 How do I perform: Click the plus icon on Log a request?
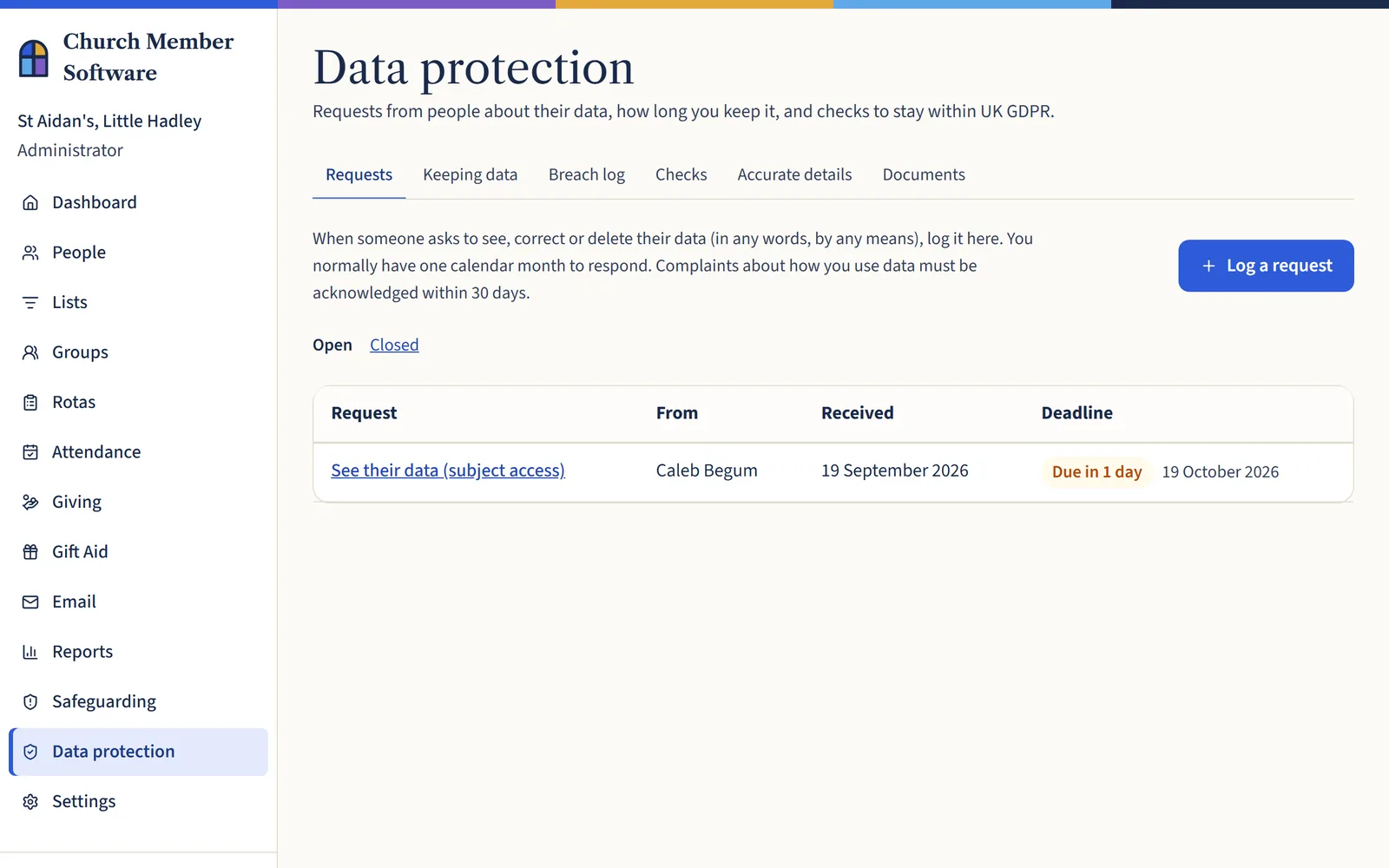(1208, 266)
